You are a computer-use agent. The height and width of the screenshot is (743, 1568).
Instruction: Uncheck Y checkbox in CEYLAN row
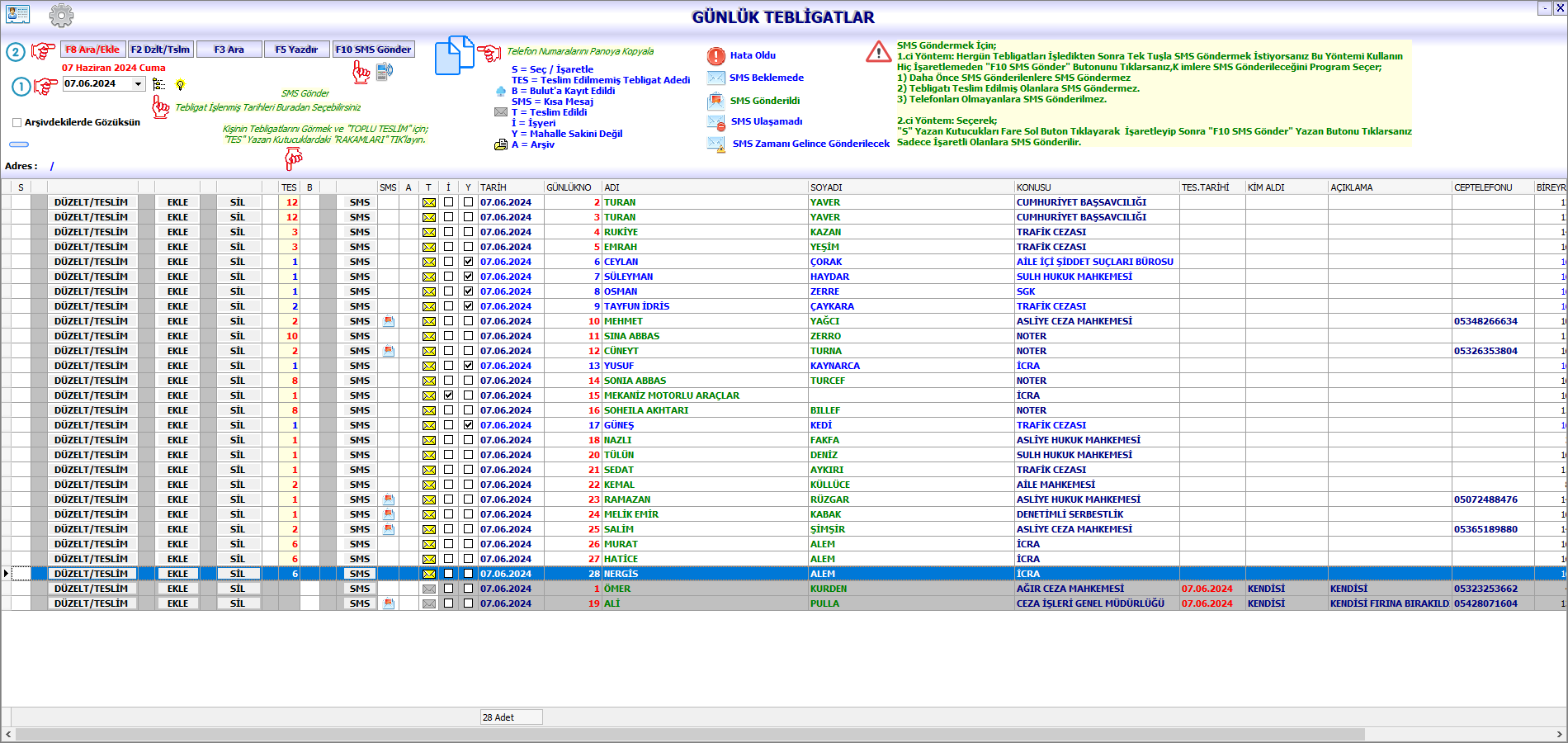point(468,262)
